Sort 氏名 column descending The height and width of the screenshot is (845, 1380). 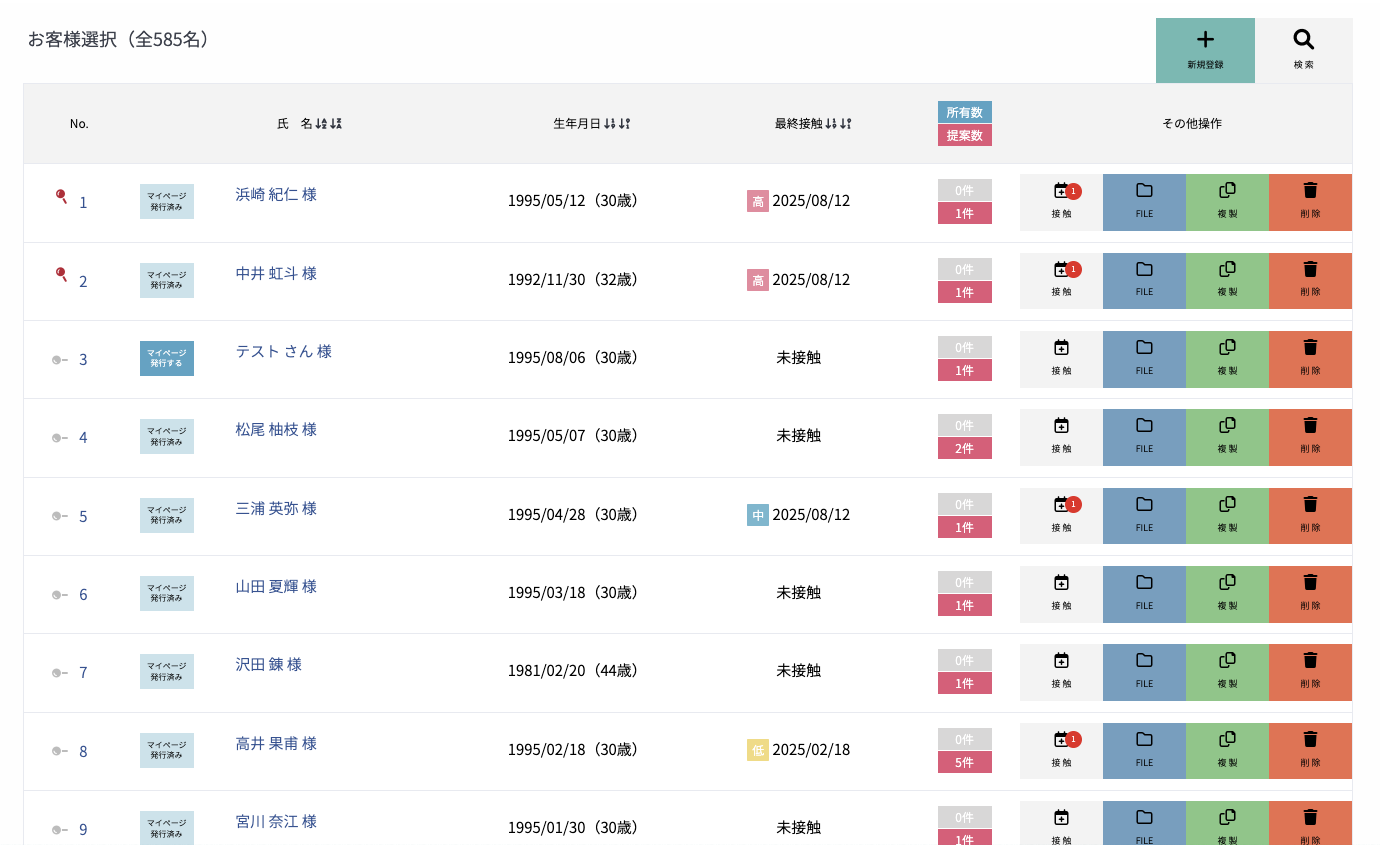click(x=336, y=124)
